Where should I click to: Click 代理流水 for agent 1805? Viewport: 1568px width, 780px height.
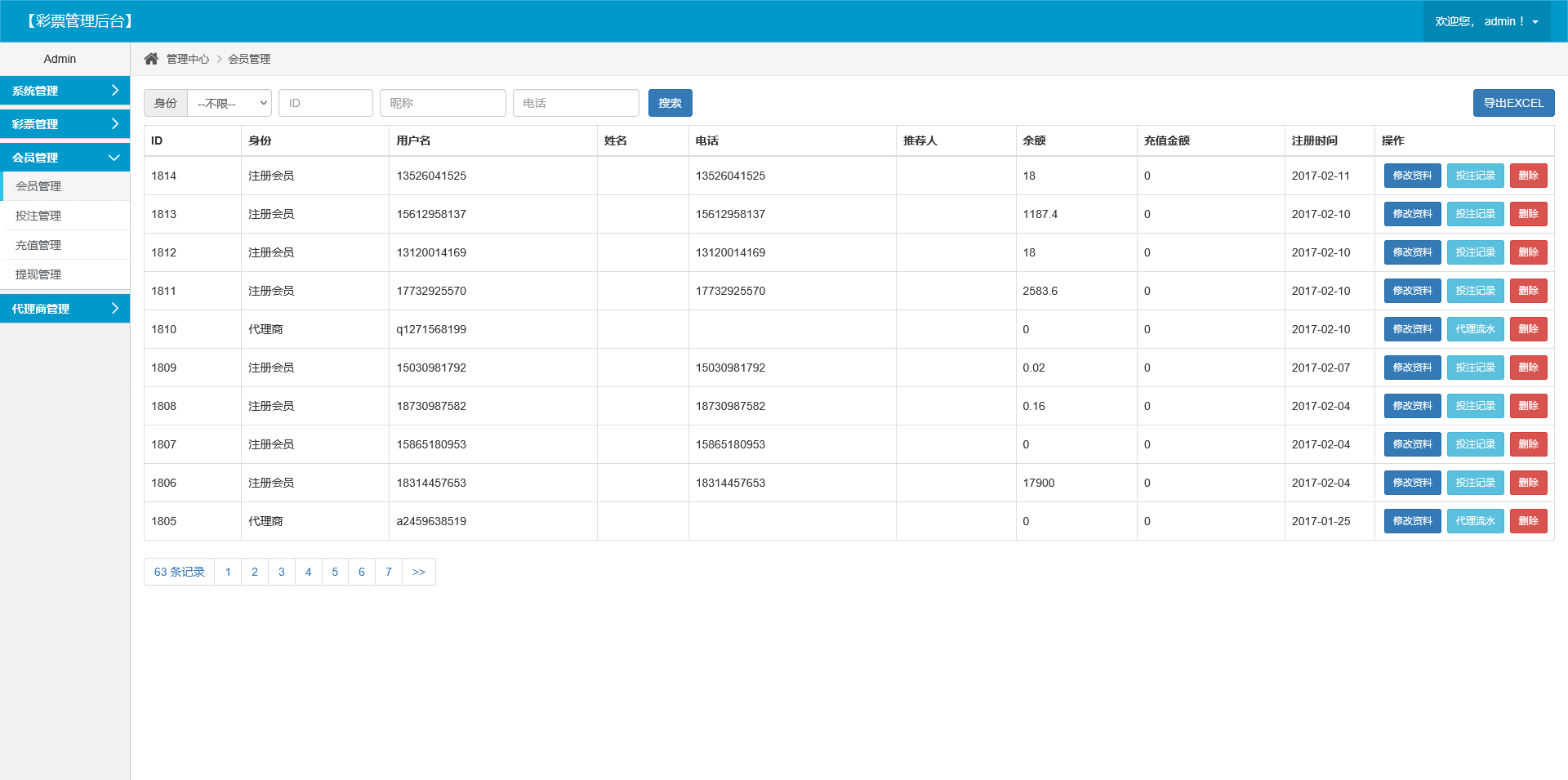(1475, 521)
